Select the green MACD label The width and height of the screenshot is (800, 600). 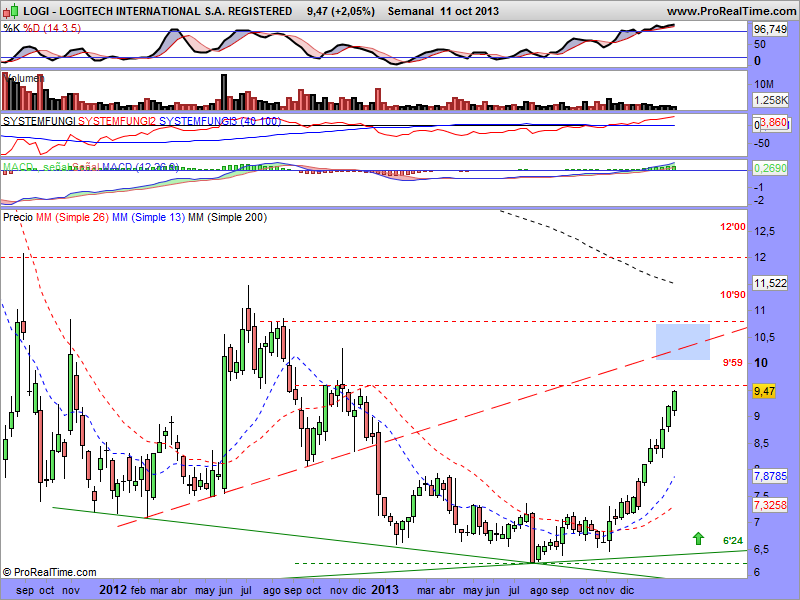point(18,167)
